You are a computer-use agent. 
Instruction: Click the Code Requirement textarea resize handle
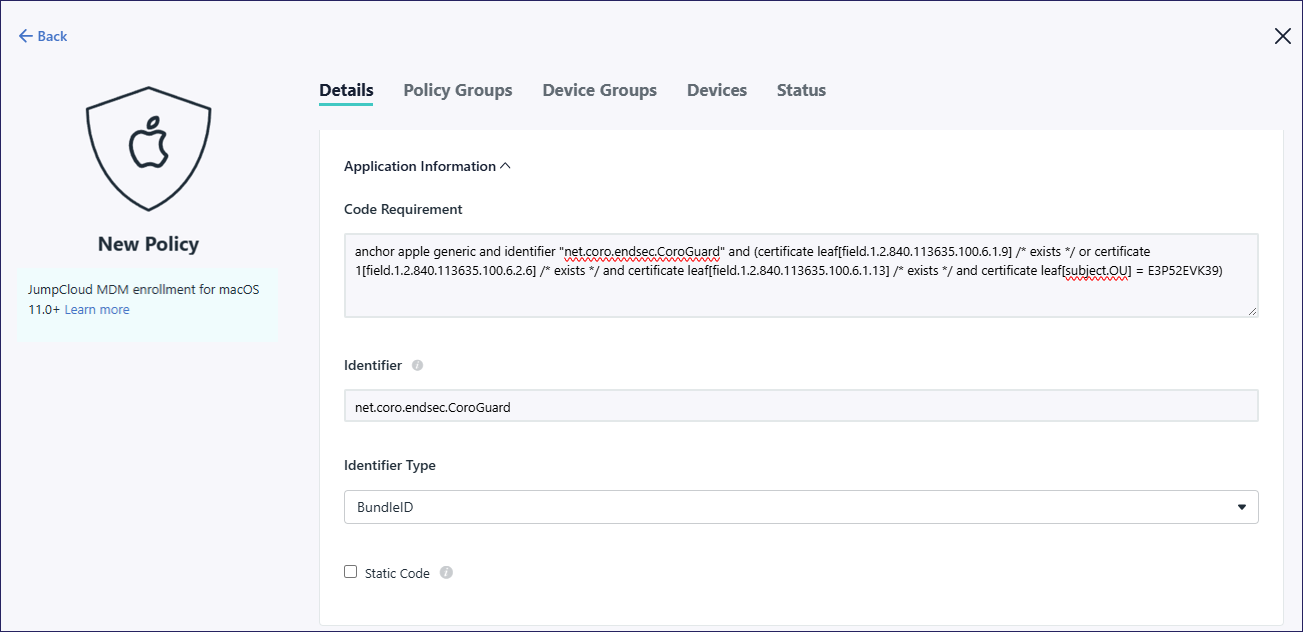[x=1252, y=311]
